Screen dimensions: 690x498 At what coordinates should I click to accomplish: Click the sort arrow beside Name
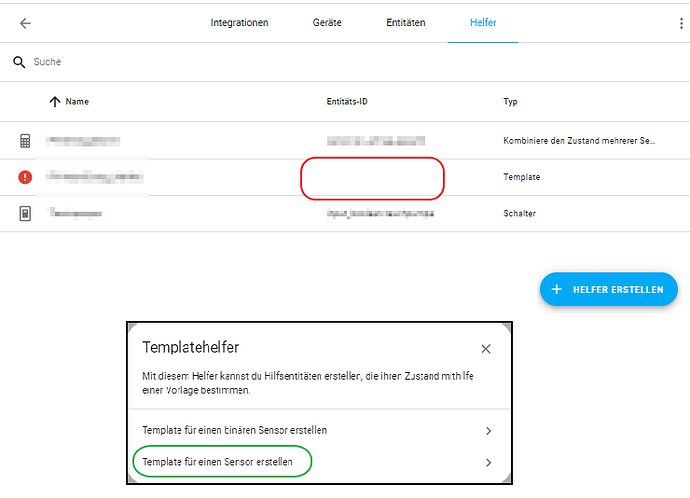[54, 102]
